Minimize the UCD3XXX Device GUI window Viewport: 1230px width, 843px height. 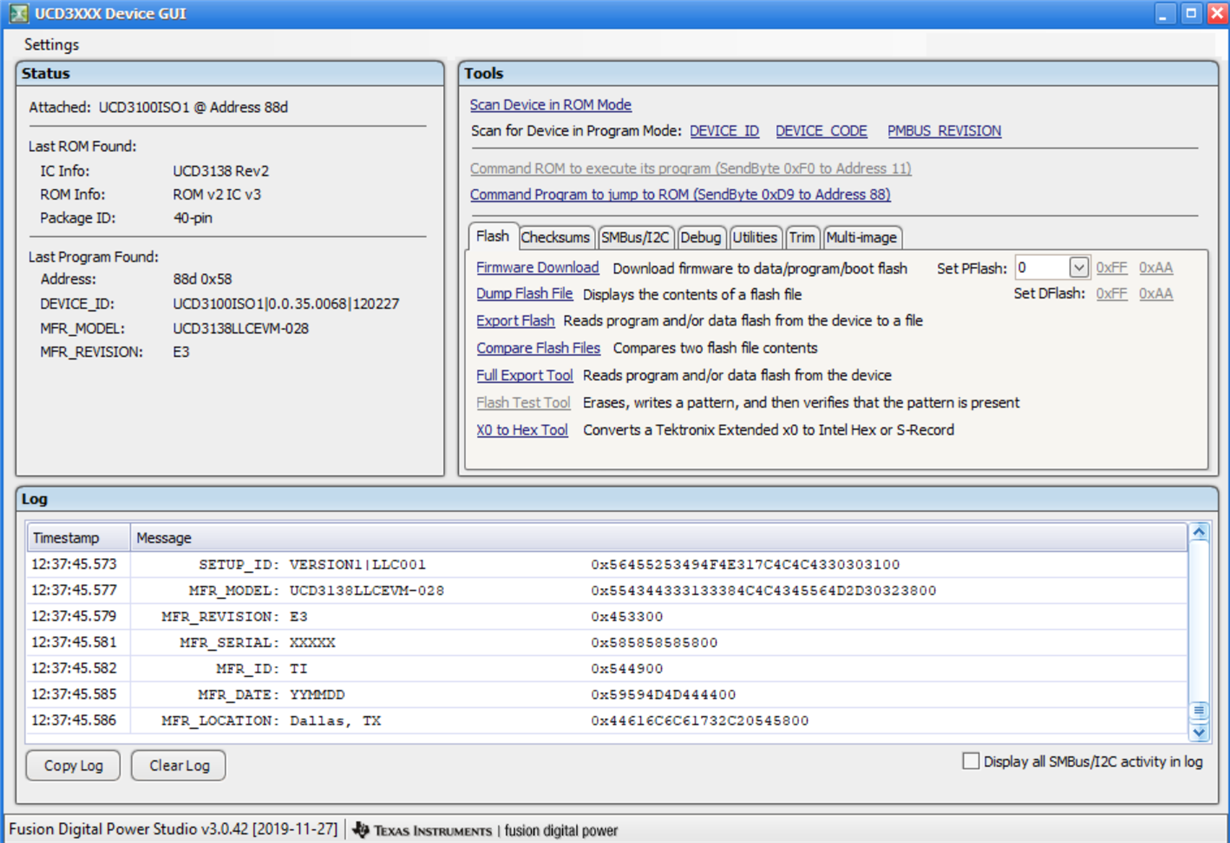tap(1165, 14)
